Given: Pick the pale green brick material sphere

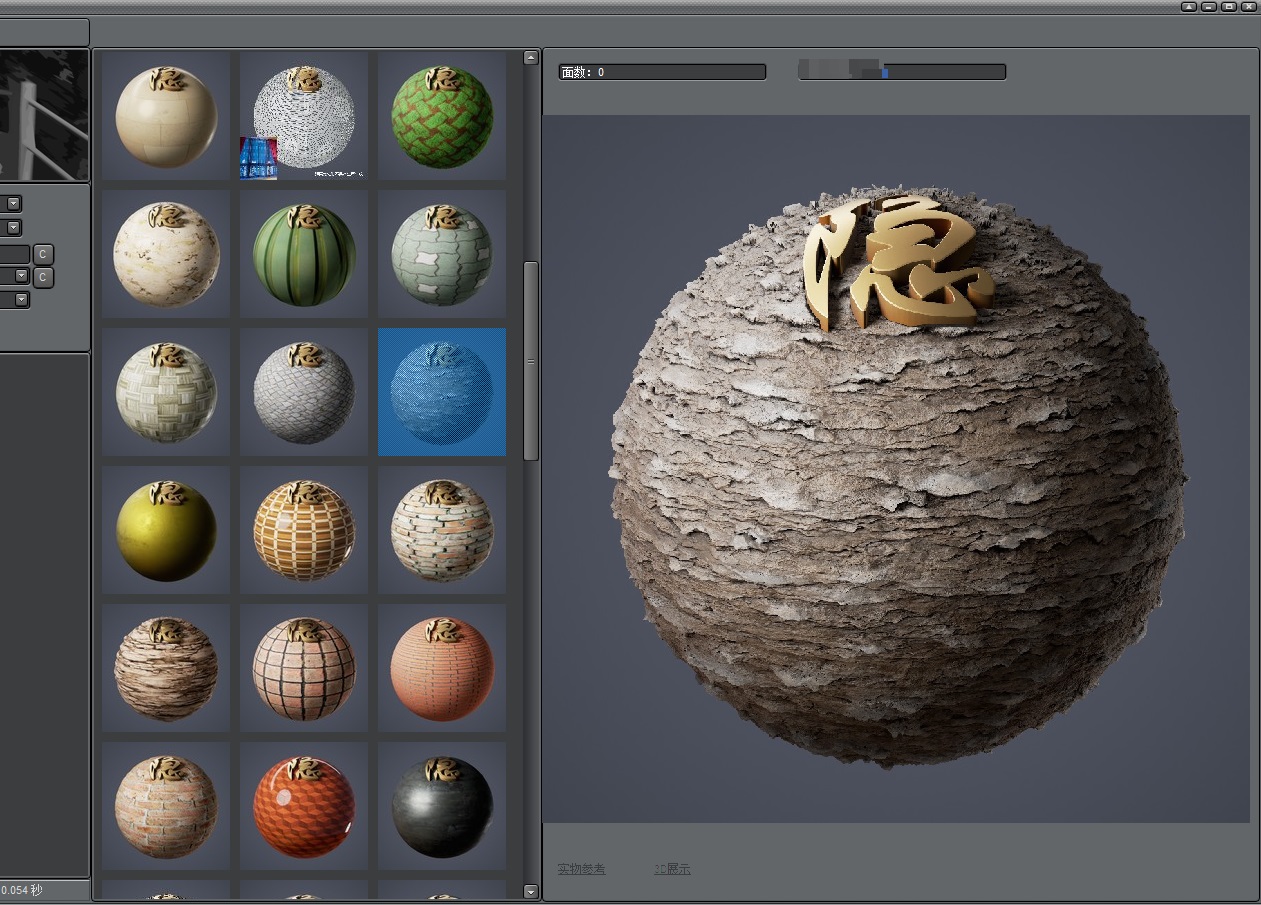Looking at the screenshot, I should [x=442, y=254].
